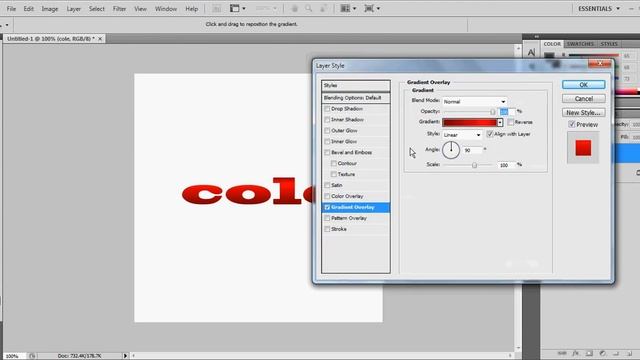Adjust the Opacity slider handle
Screen dimensions: 640x360
point(493,111)
